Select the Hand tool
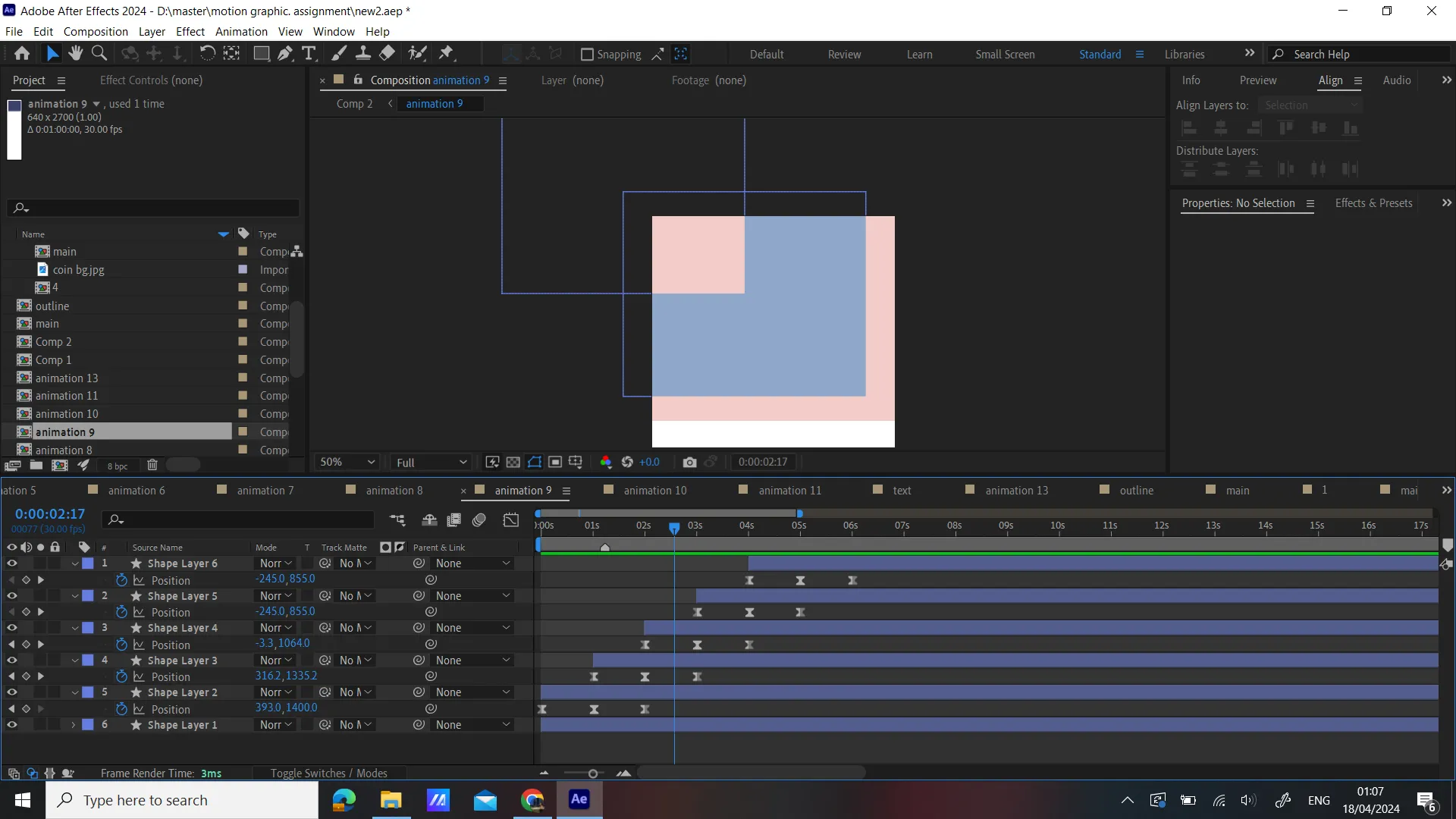 pos(75,53)
